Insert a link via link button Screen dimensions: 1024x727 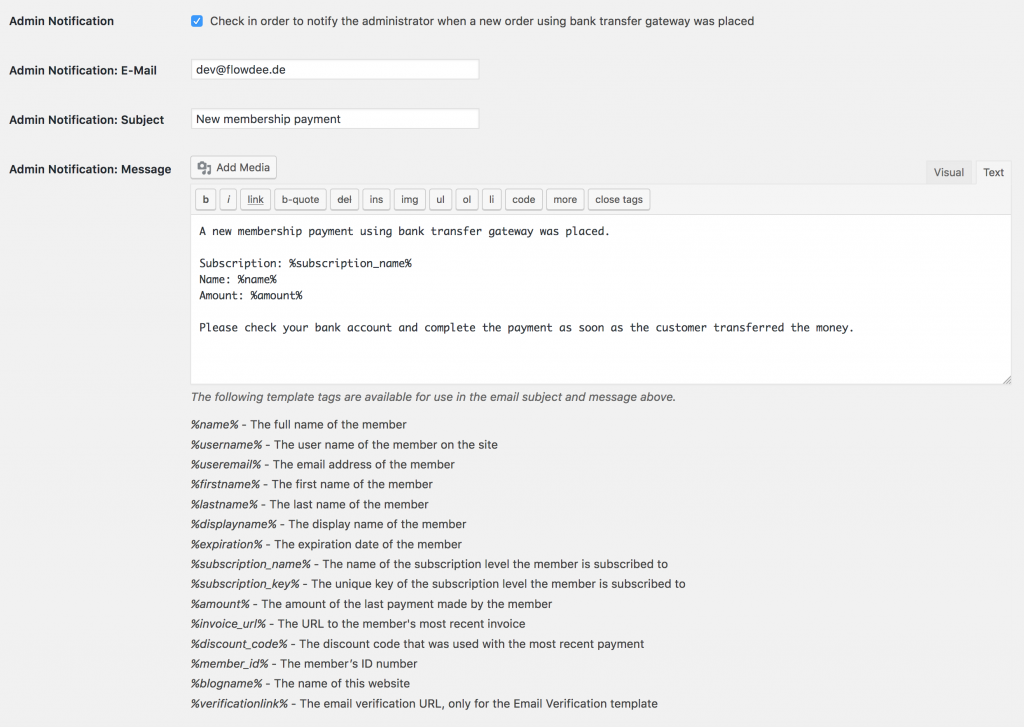(255, 200)
